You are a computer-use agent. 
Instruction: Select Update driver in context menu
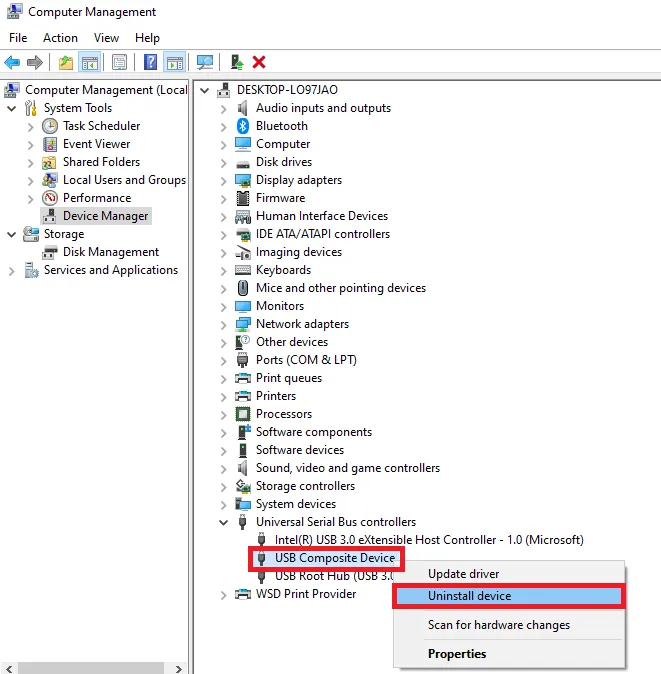point(463,574)
